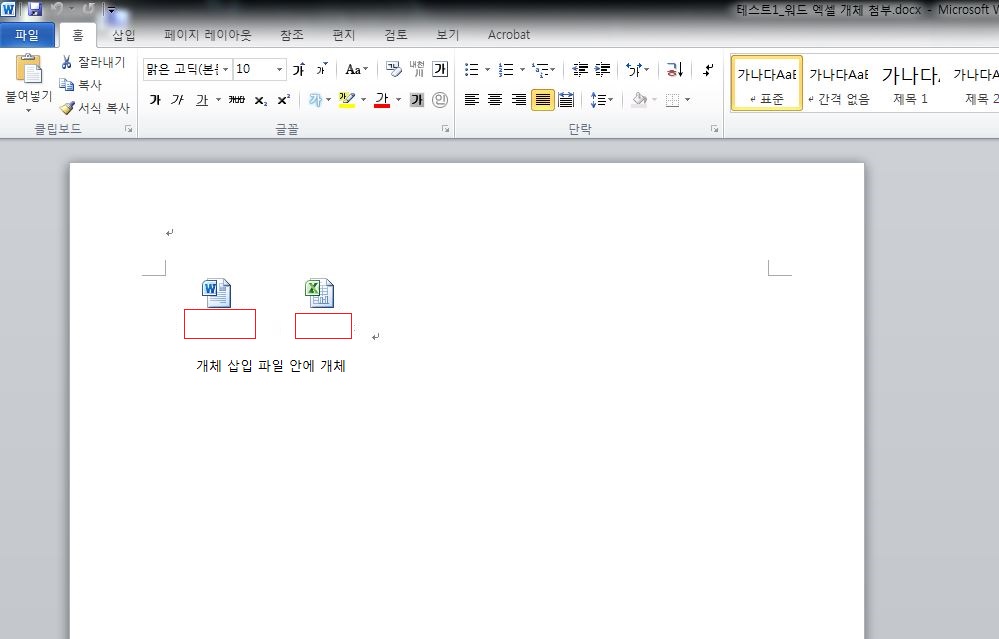Switch to 페이지 레이아웃 tab
The height and width of the screenshot is (639, 999).
coord(208,34)
